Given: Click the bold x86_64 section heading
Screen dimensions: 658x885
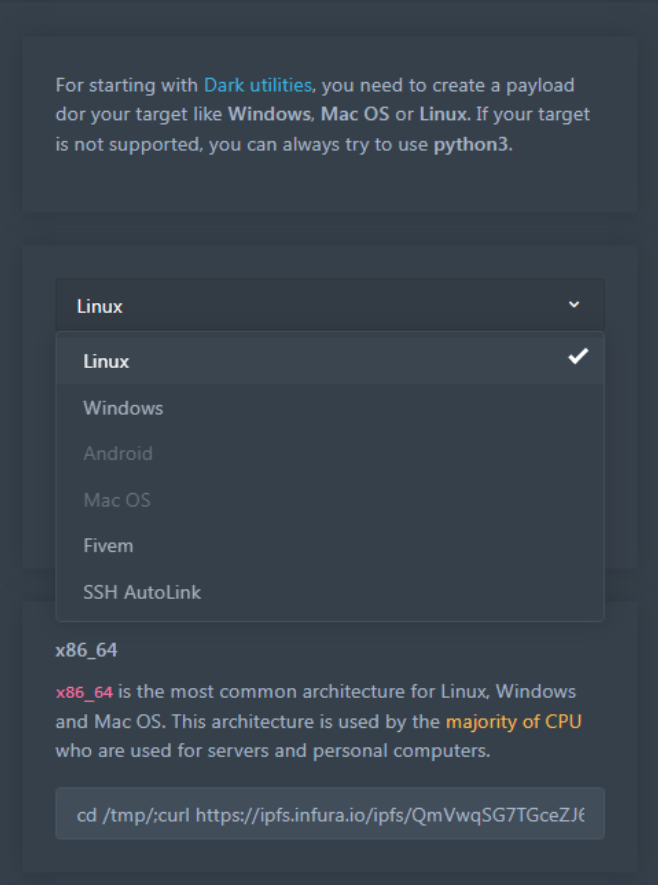Looking at the screenshot, I should (86, 650).
